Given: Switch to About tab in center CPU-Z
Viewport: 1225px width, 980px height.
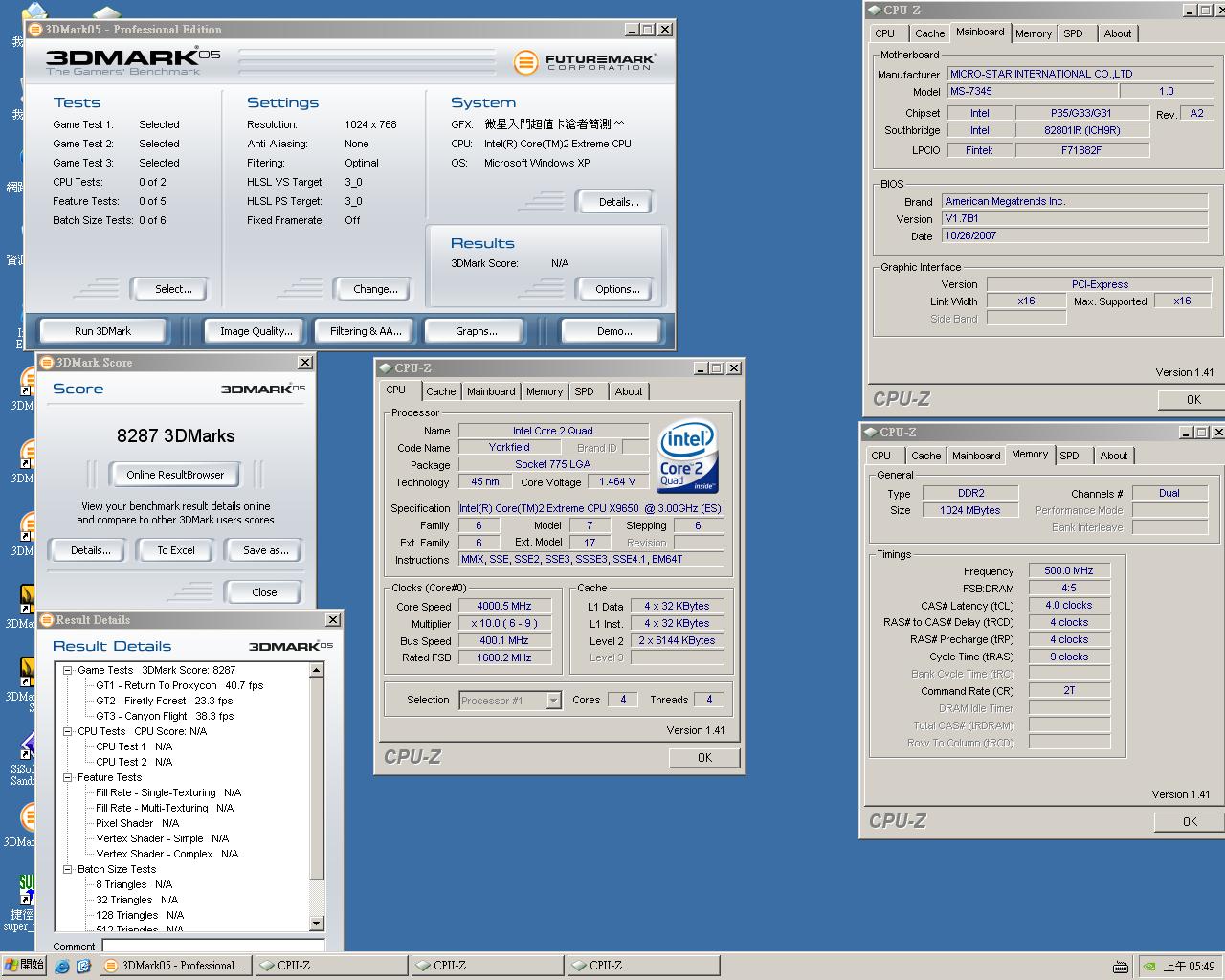Looking at the screenshot, I should pos(629,391).
